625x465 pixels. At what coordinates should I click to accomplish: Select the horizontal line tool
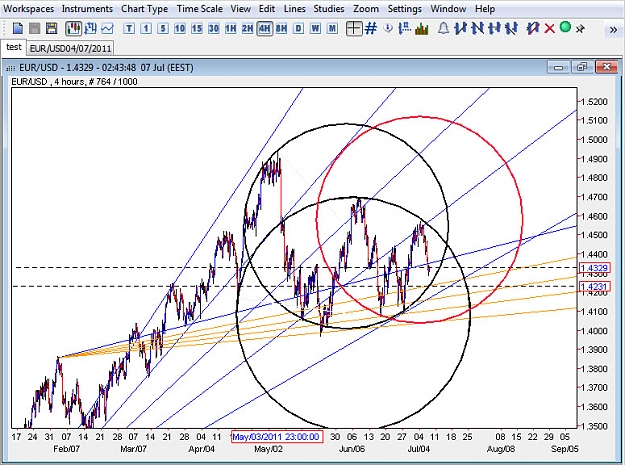494,29
